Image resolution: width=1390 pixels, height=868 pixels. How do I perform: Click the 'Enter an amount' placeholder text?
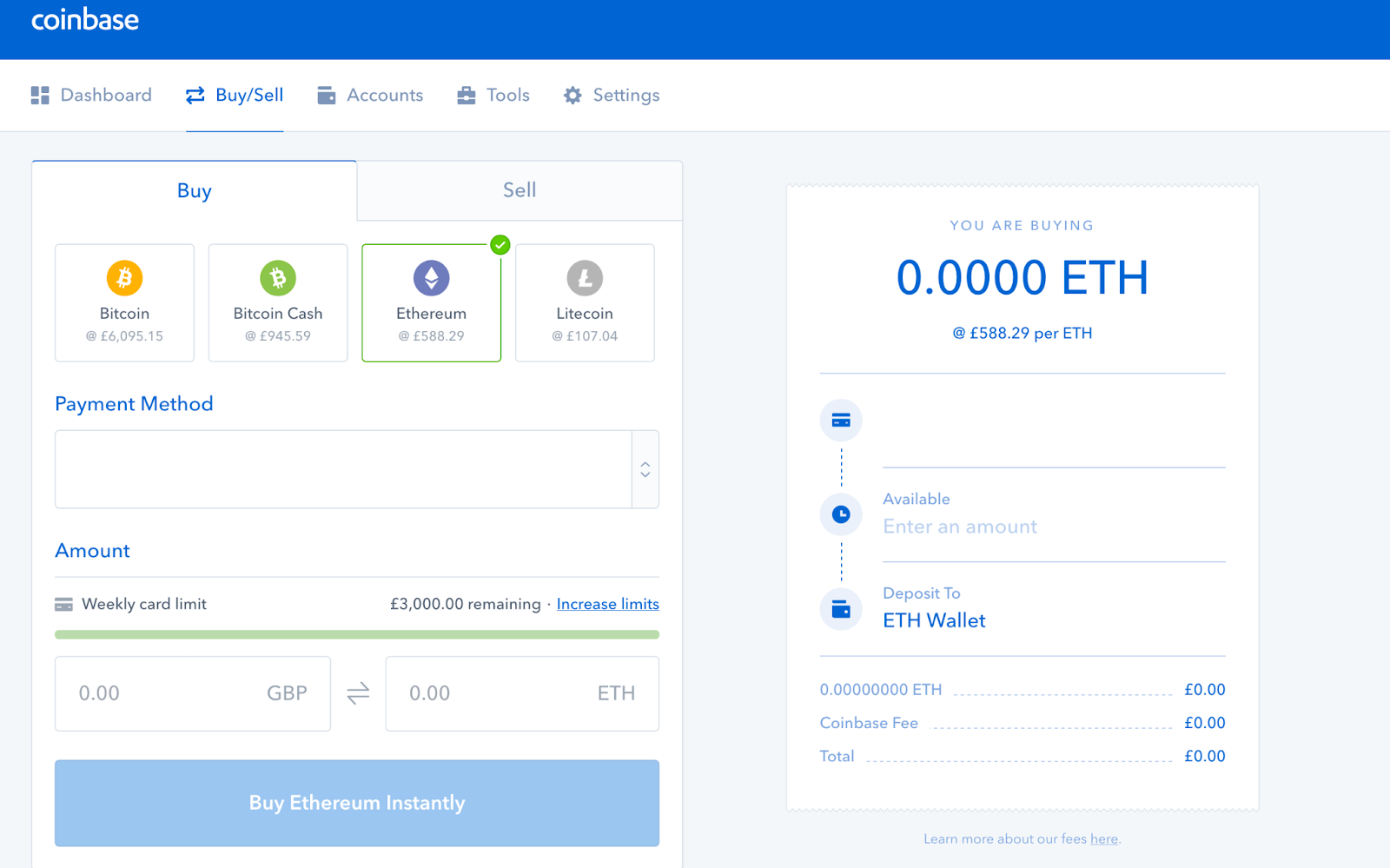coord(960,527)
